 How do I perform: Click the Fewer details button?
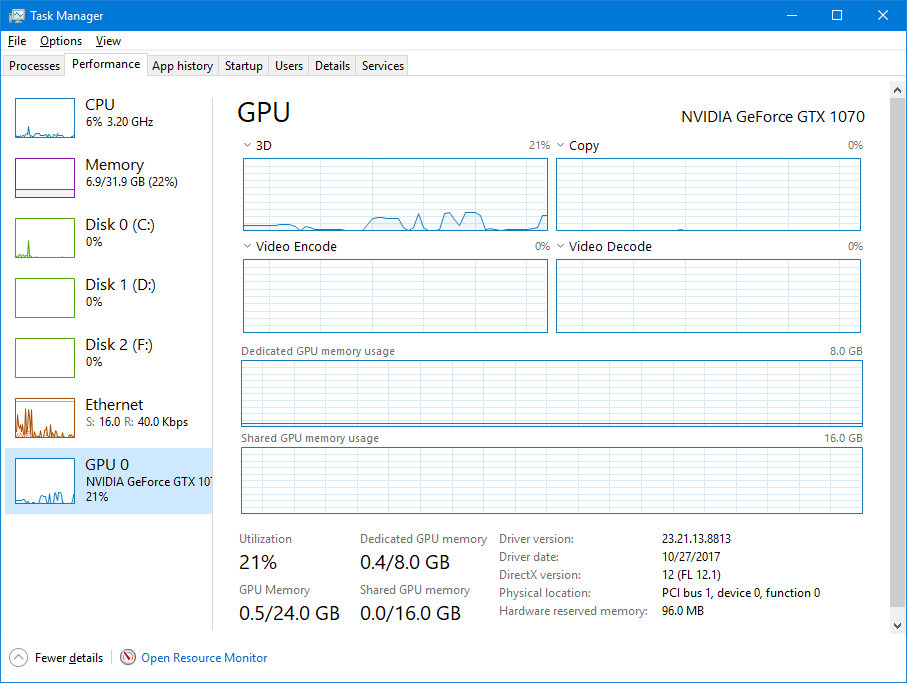(68, 658)
